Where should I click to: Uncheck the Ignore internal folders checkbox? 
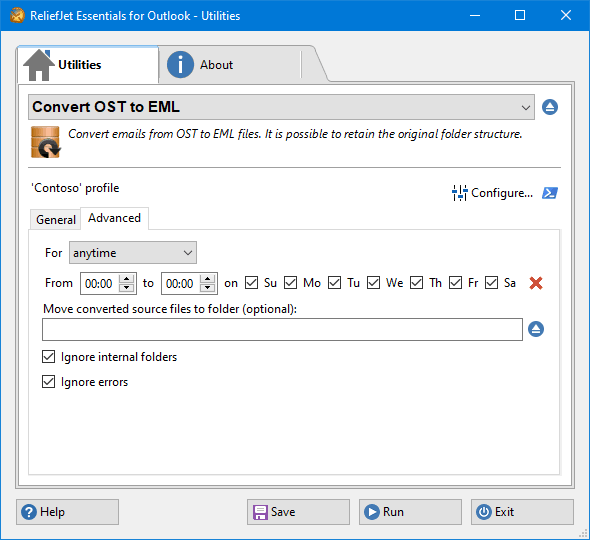pos(49,356)
